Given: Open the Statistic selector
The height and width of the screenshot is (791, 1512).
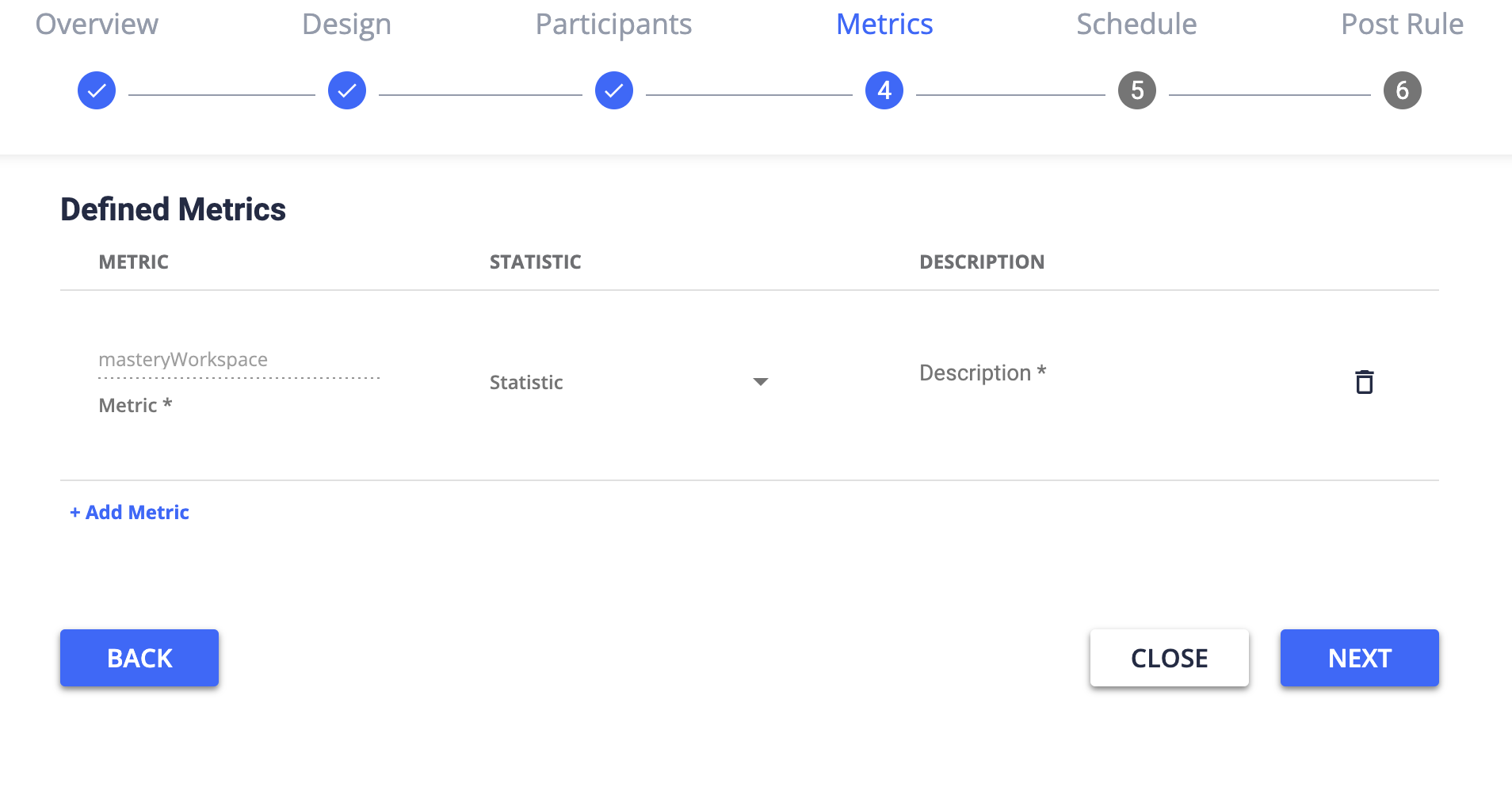Looking at the screenshot, I should (626, 381).
